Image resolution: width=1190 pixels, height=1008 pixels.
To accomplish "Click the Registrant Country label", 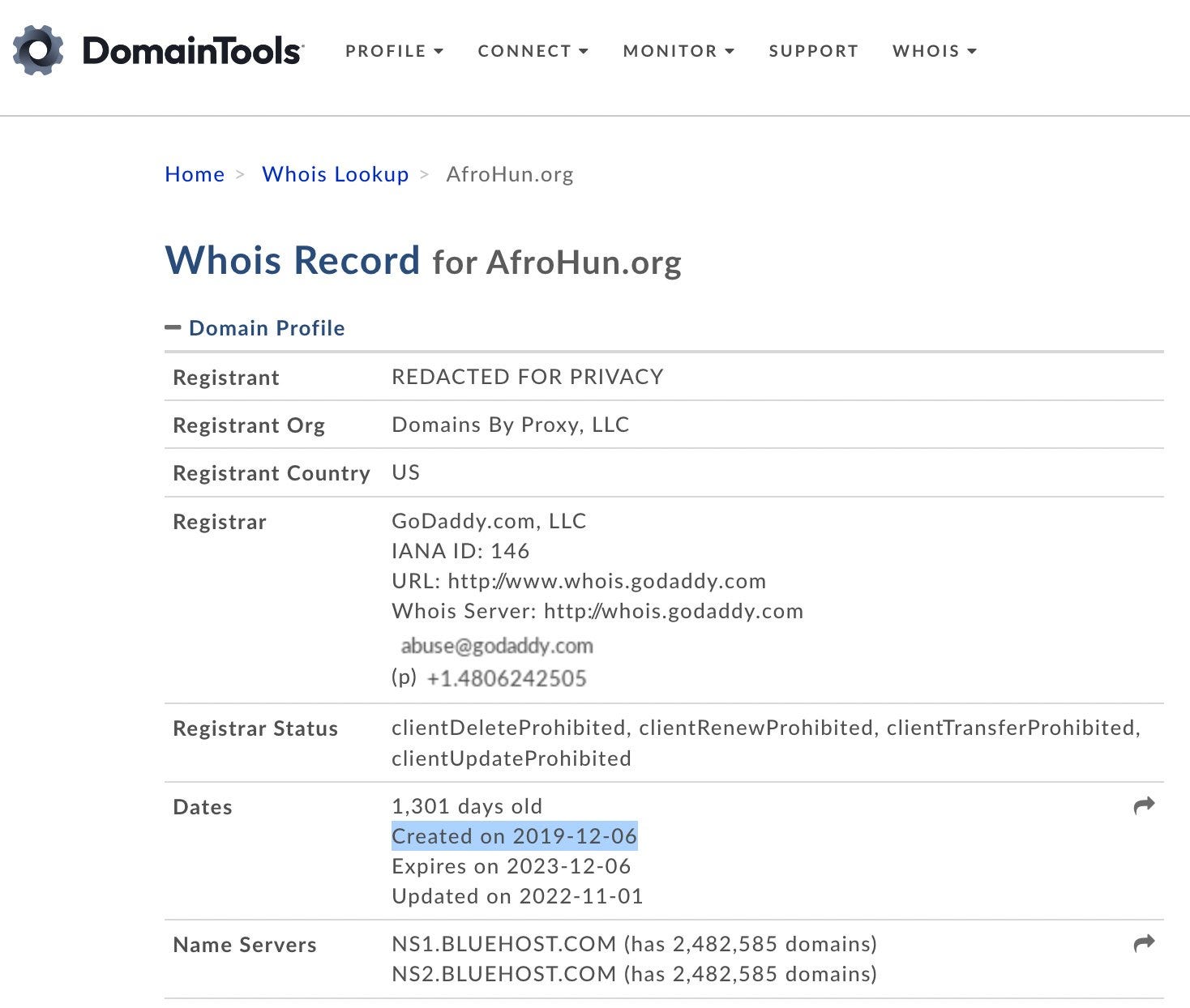I will [272, 473].
